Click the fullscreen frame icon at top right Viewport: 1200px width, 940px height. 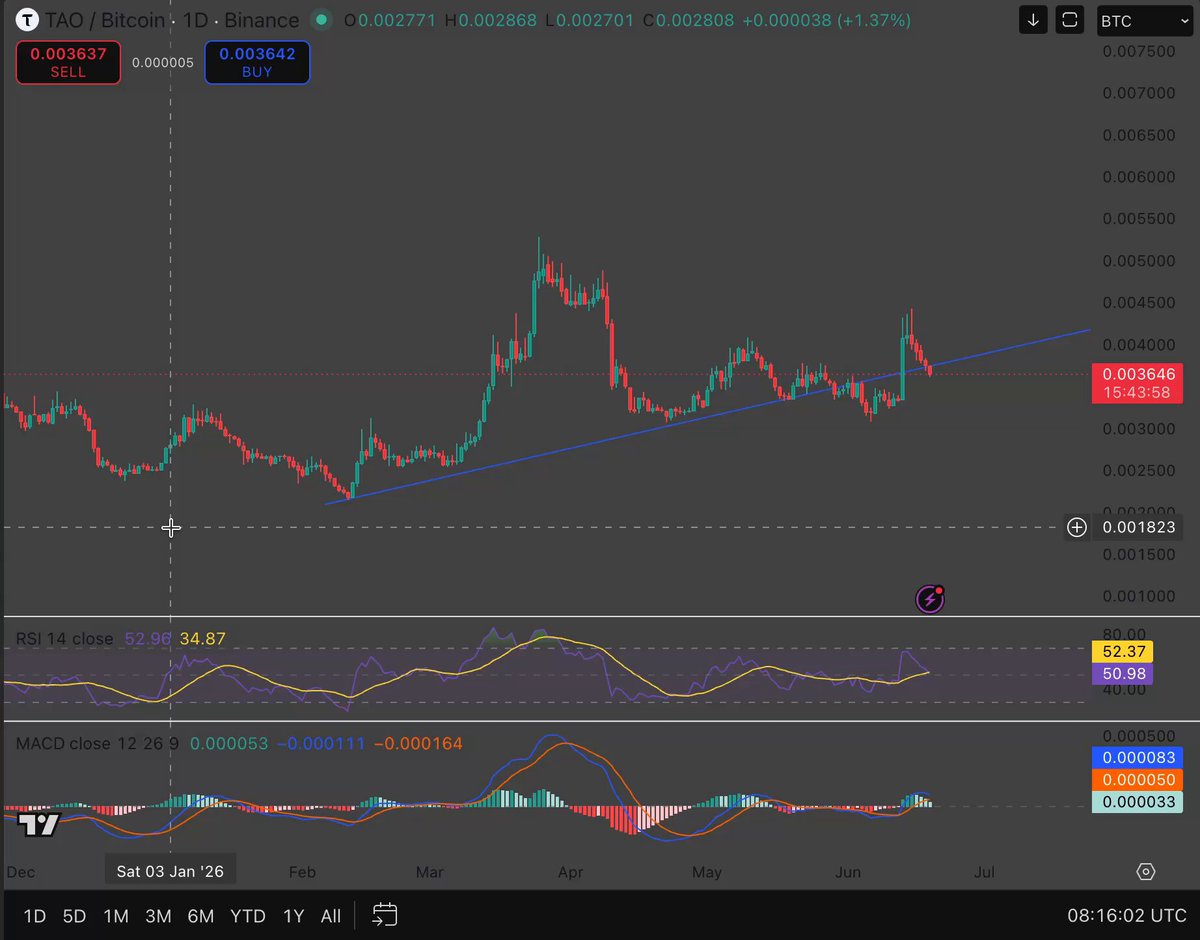1069,20
